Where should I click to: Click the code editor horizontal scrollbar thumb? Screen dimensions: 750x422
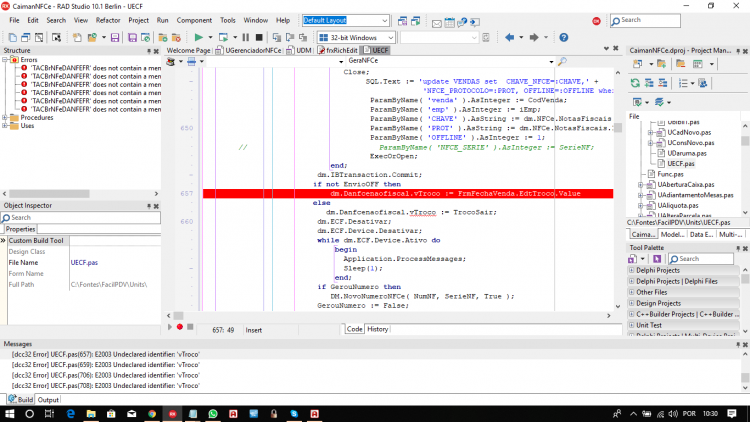tap(178, 316)
